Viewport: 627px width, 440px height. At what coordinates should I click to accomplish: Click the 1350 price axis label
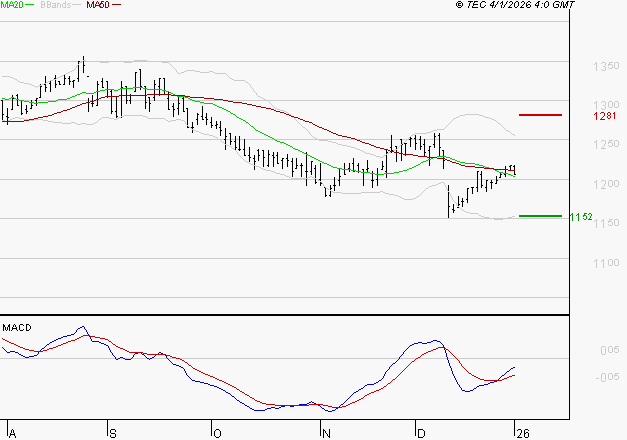pos(606,66)
